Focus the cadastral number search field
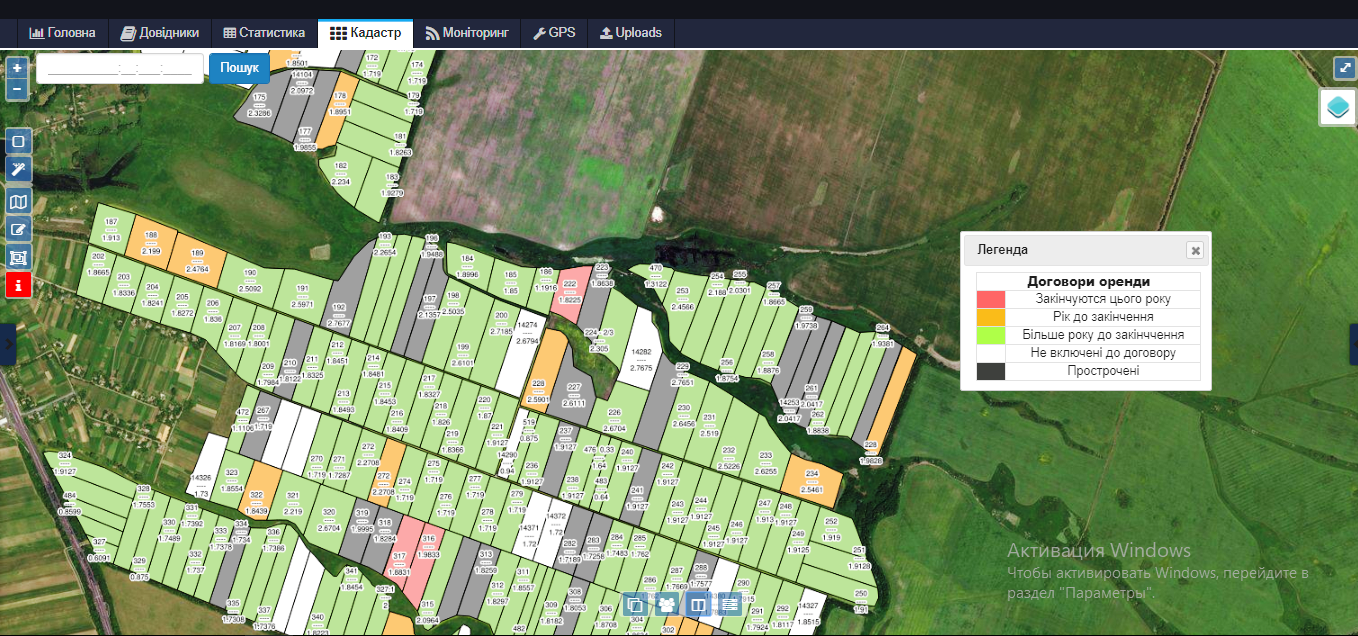The image size is (1358, 636). click(120, 68)
